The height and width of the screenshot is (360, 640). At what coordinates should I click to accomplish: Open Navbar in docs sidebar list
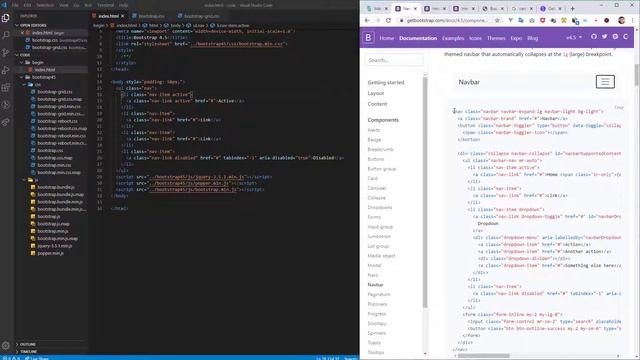[x=375, y=284]
